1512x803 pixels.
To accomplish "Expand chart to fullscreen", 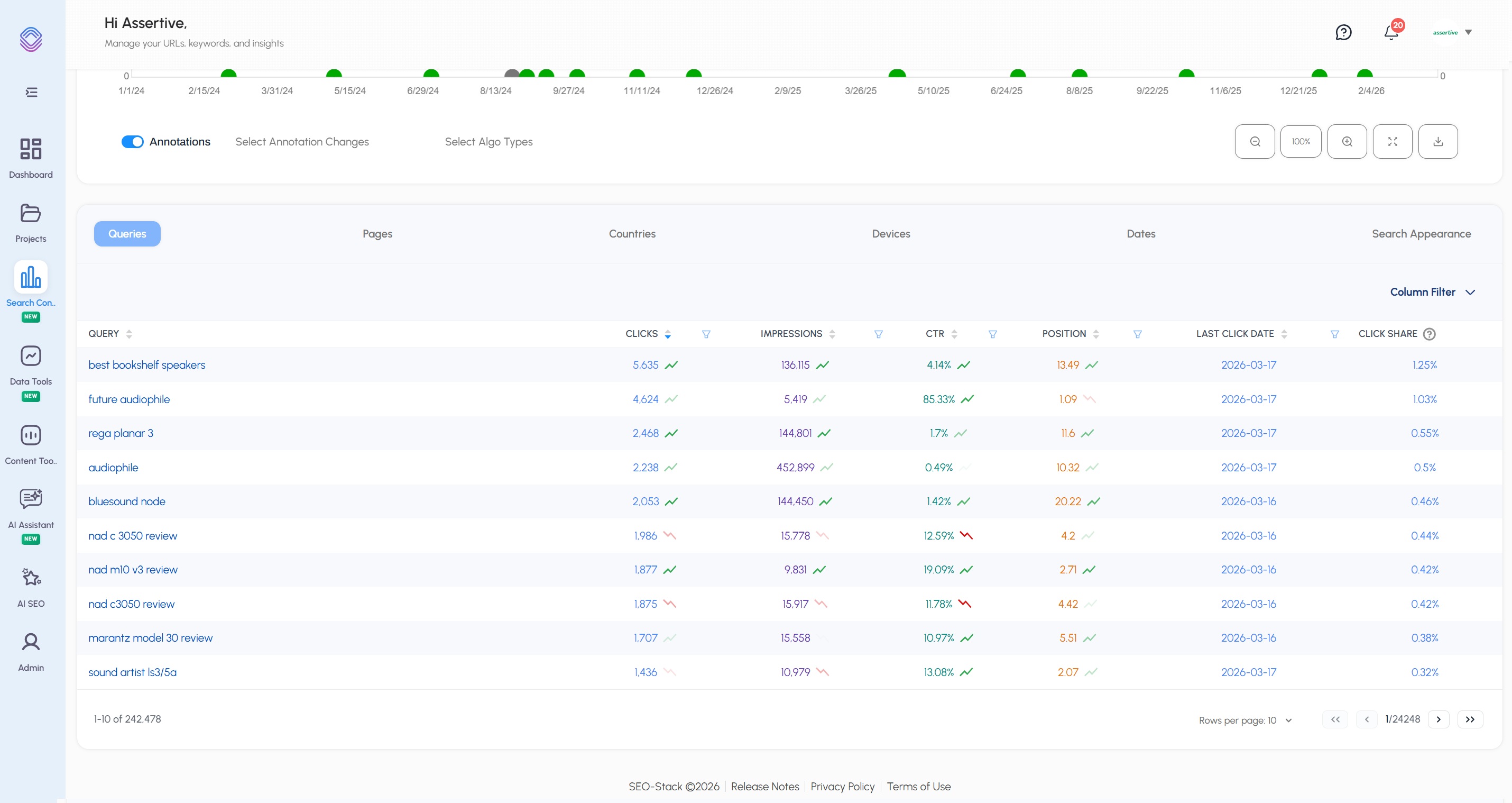I will [1393, 142].
